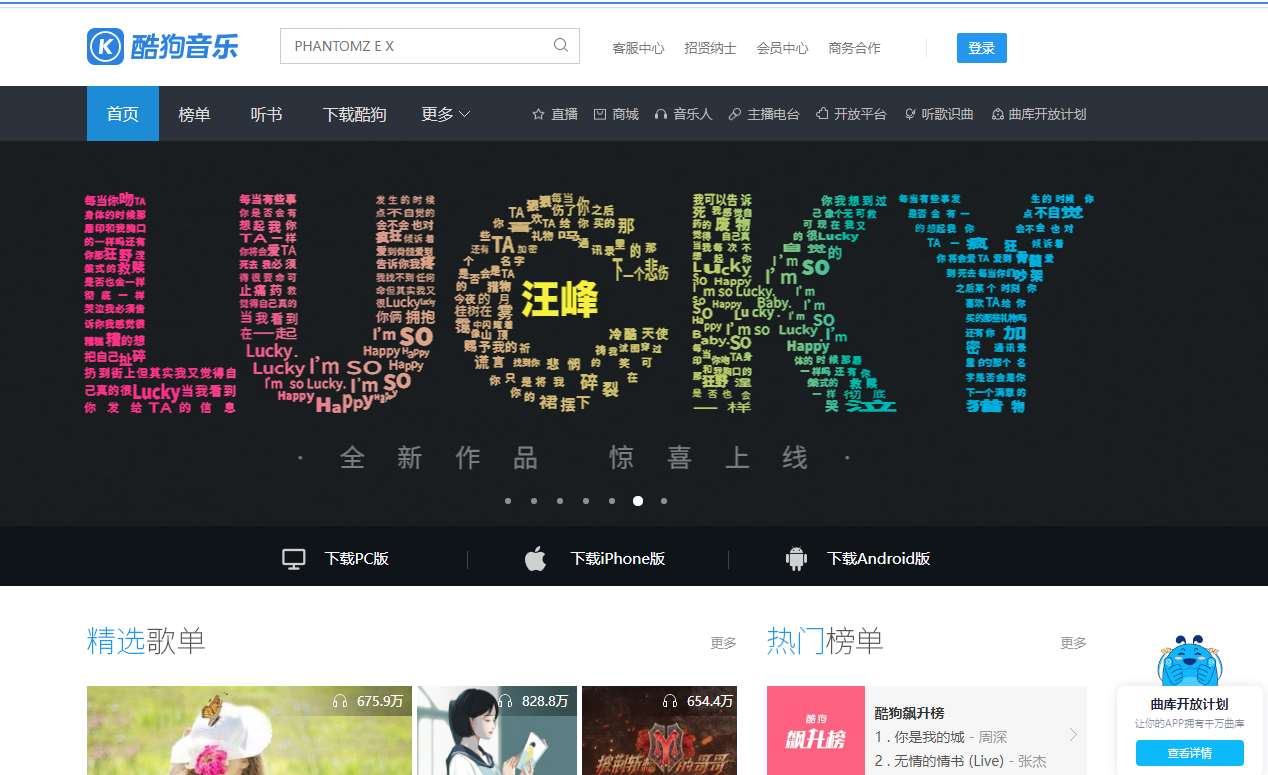This screenshot has height=775, width=1268.
Task: Click the Apple icon for iPhone download
Action: [x=536, y=559]
